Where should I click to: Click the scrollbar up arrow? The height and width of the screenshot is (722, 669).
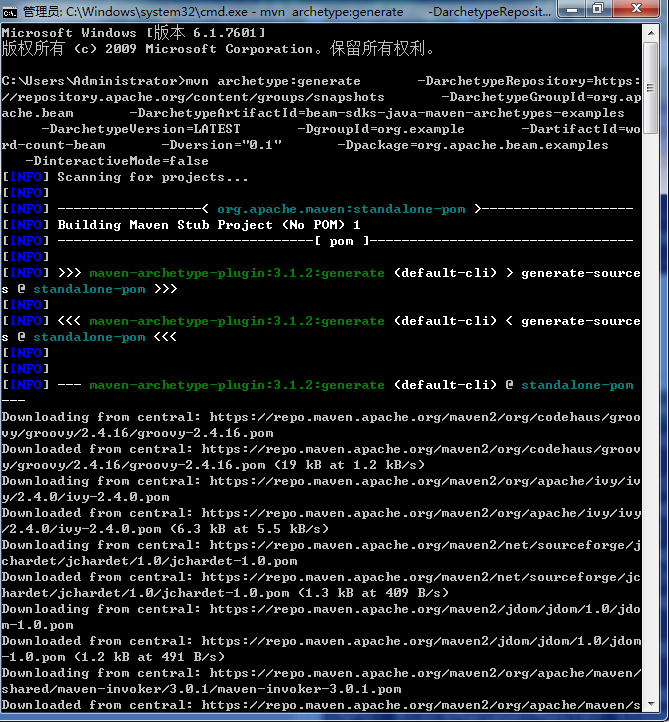pyautogui.click(x=651, y=33)
